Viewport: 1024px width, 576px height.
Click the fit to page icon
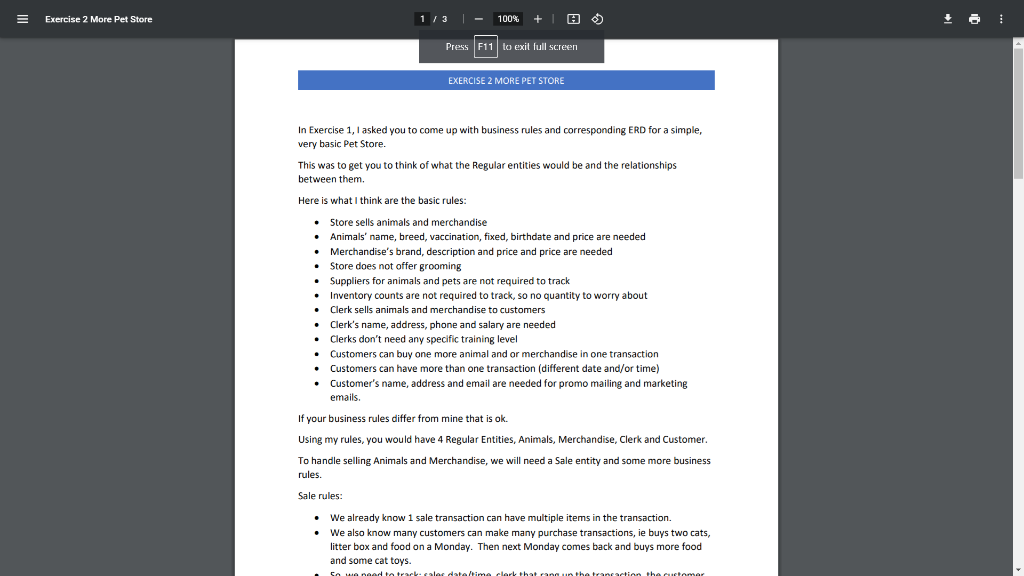pos(573,19)
